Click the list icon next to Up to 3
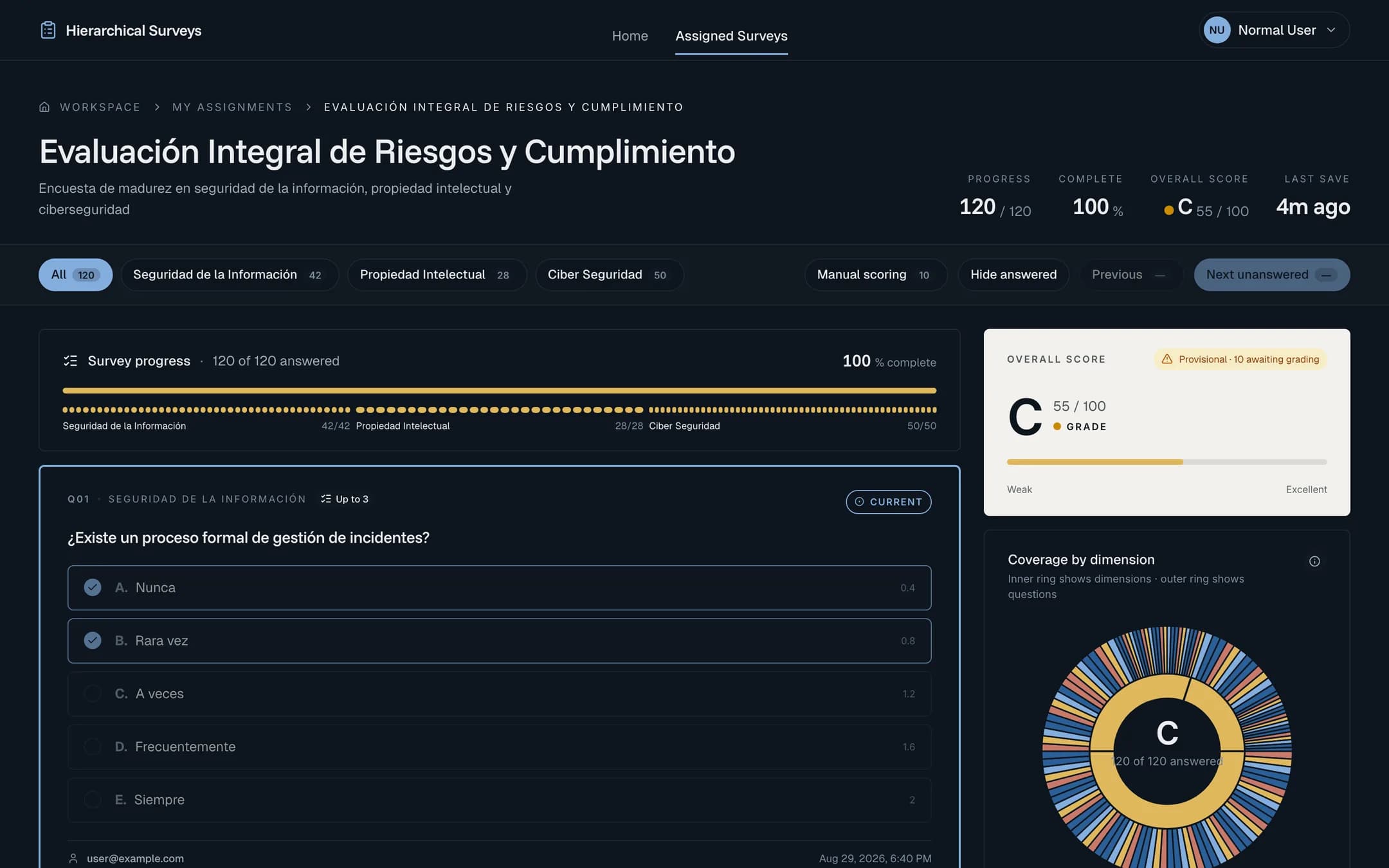Image resolution: width=1389 pixels, height=868 pixels. [326, 499]
